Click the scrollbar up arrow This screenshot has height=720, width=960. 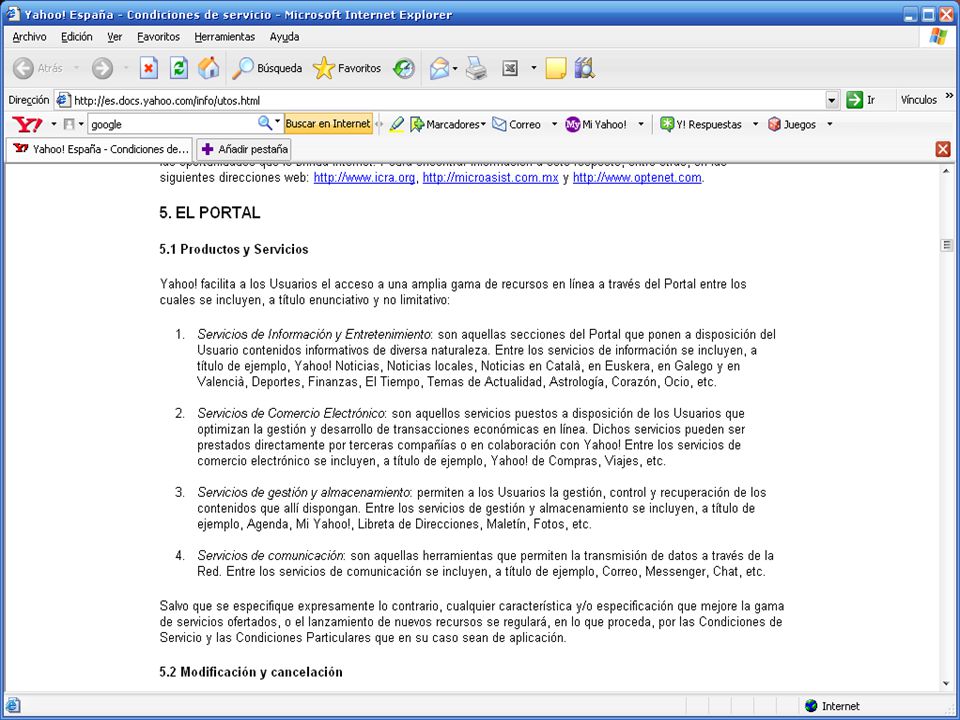click(x=947, y=171)
